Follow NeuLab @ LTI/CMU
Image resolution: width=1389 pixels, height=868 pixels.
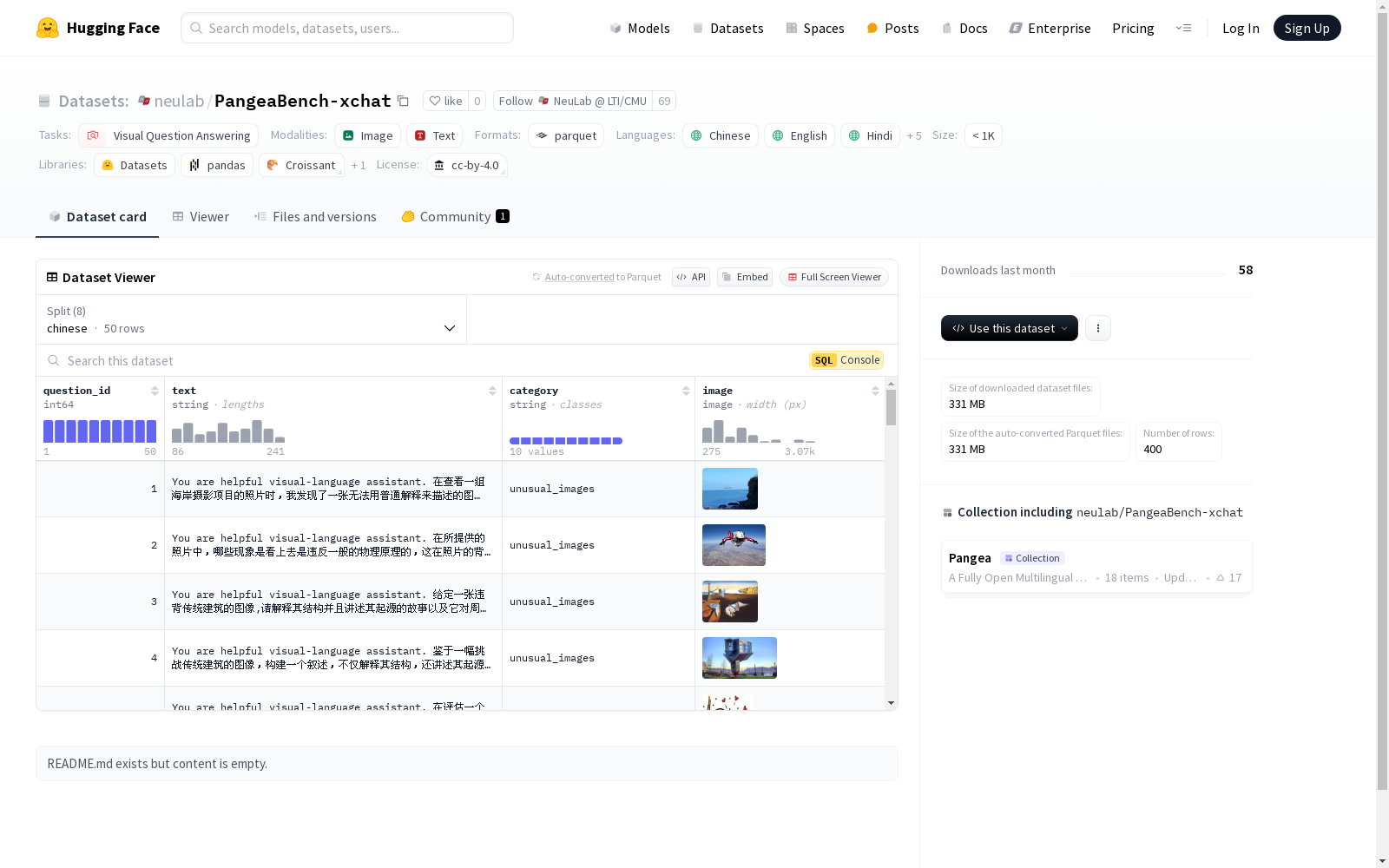point(573,101)
